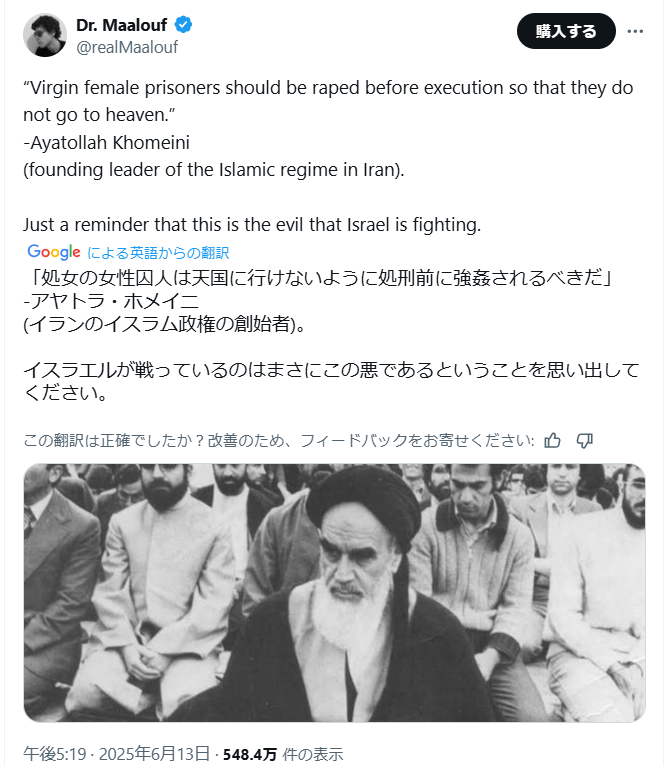Click the この翻訳は正確でしたか feedback prompt text
The width and height of the screenshot is (665, 766).
click(x=279, y=441)
